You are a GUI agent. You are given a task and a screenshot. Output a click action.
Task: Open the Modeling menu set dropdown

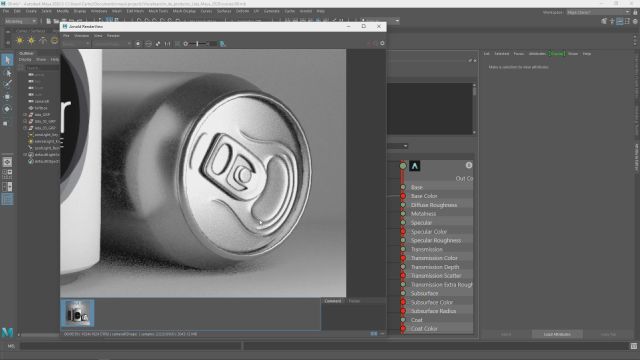pyautogui.click(x=21, y=21)
